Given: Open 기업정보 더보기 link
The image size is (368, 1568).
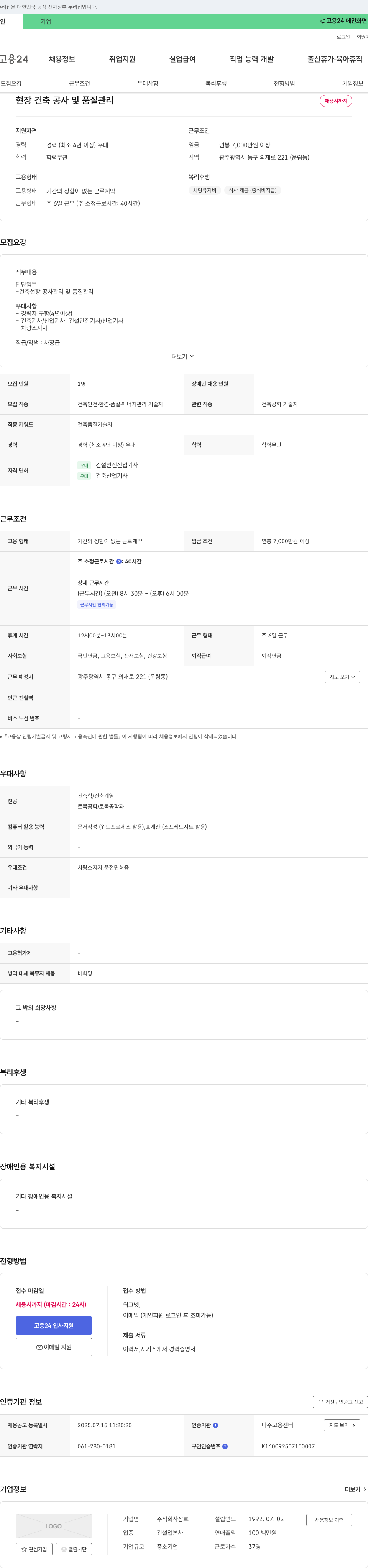Looking at the screenshot, I should tap(355, 1489).
